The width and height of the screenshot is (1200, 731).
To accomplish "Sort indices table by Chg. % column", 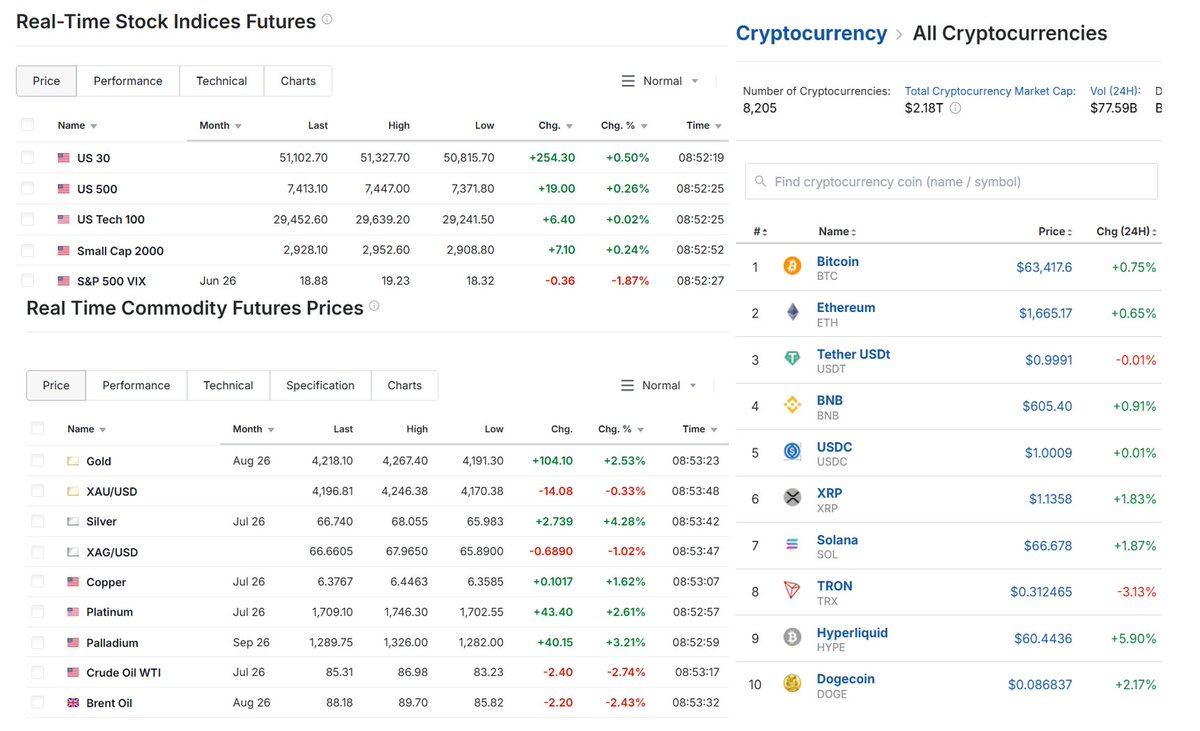I will point(624,126).
